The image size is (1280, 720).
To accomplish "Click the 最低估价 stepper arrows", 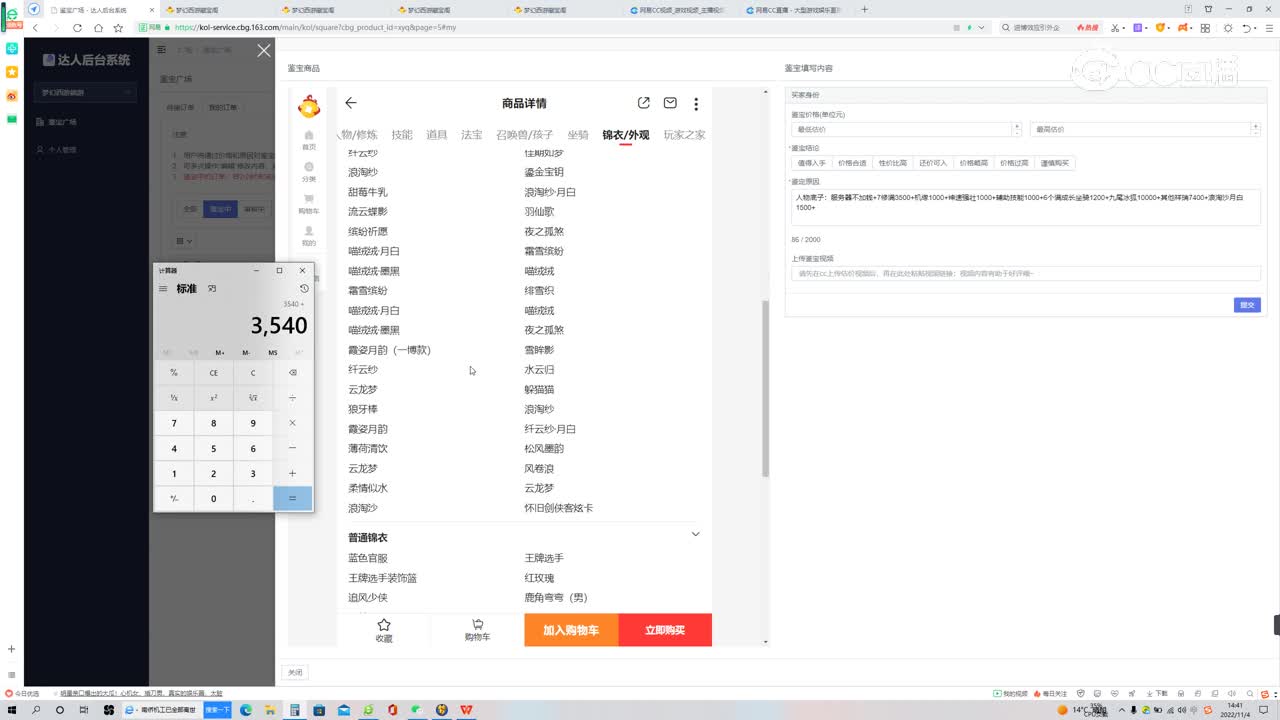I will pyautogui.click(x=1017, y=129).
